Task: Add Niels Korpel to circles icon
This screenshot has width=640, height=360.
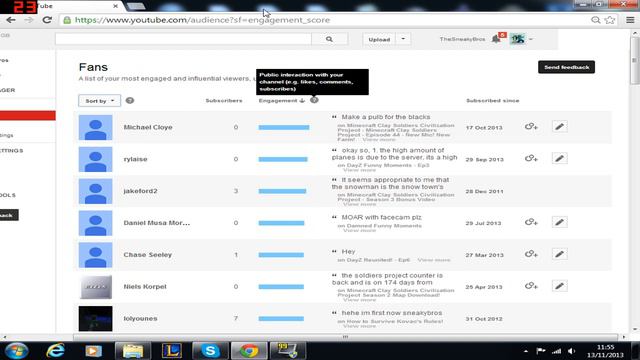Action: (531, 286)
